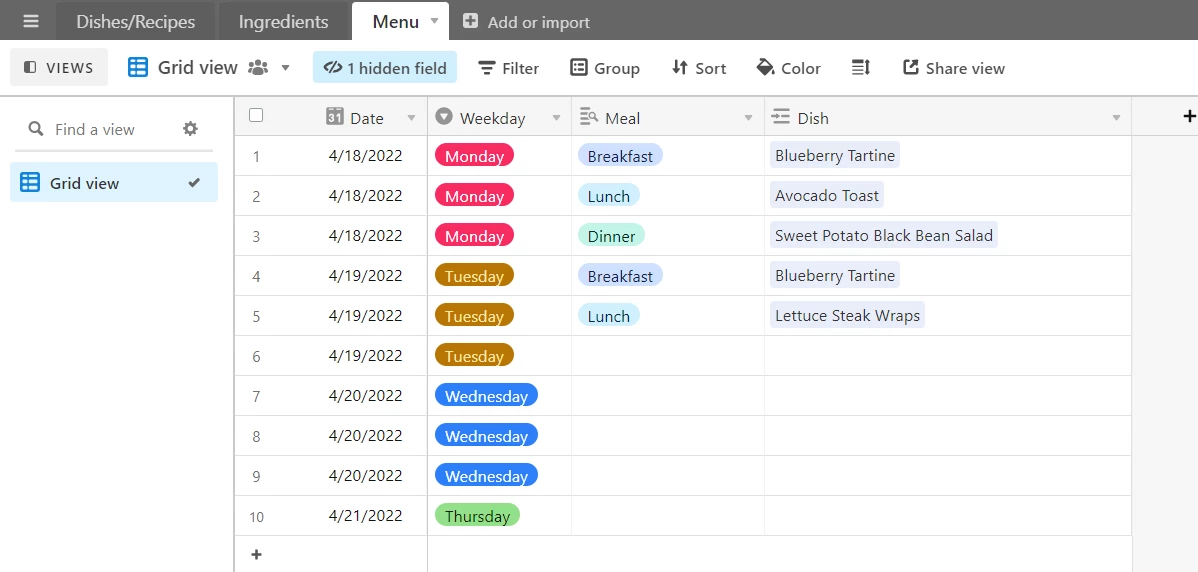
Task: Add a new record with bottom plus
Action: (257, 554)
